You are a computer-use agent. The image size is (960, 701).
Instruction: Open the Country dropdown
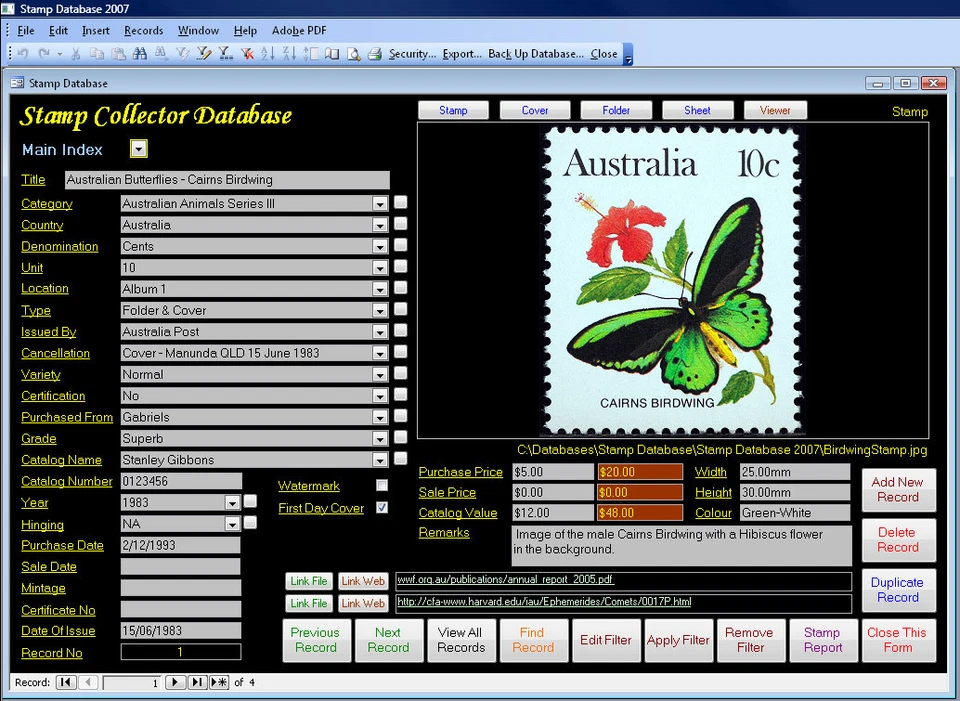[x=380, y=224]
